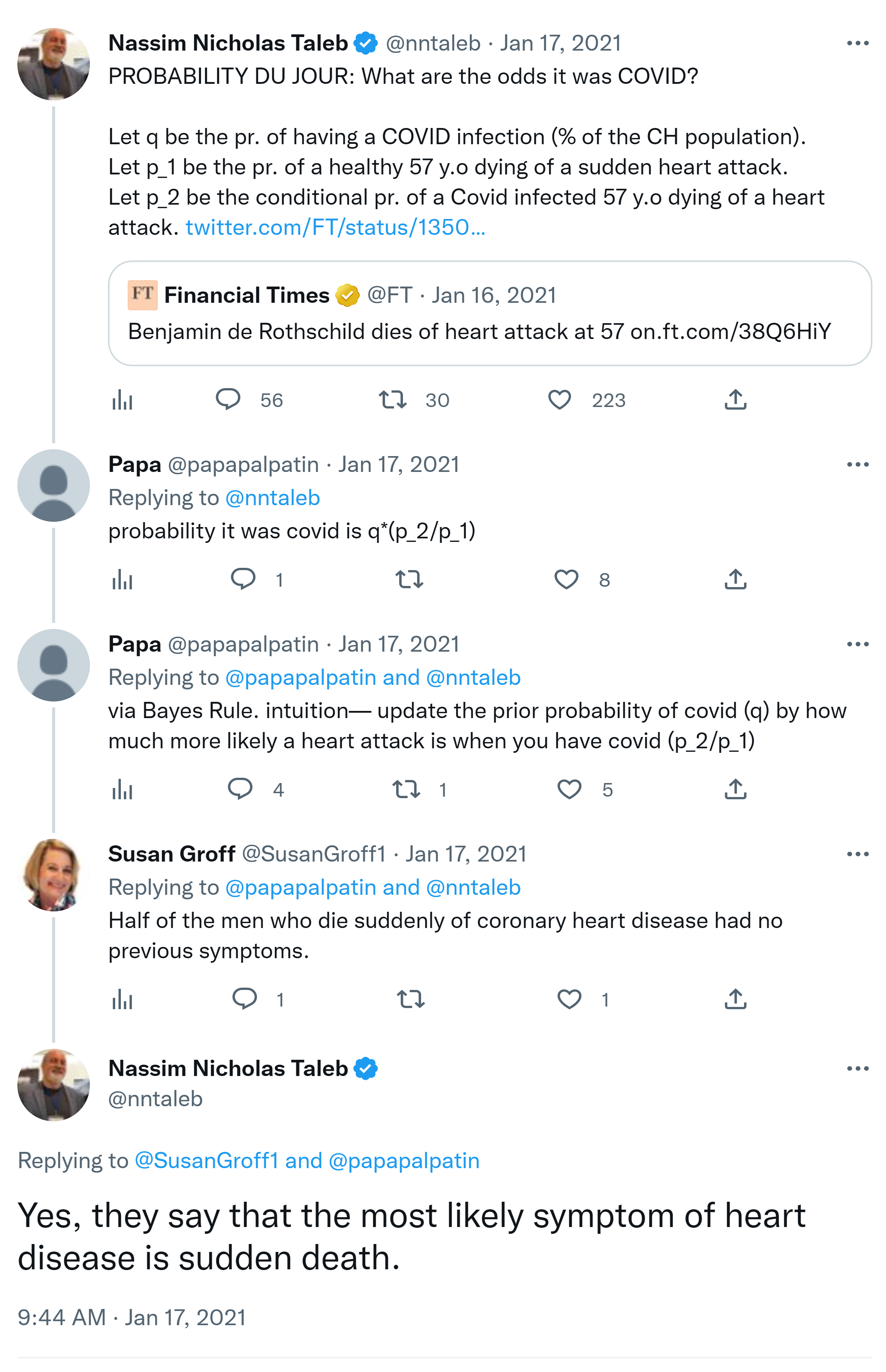
Task: View analytics for Papa's first reply
Action: click(x=122, y=580)
